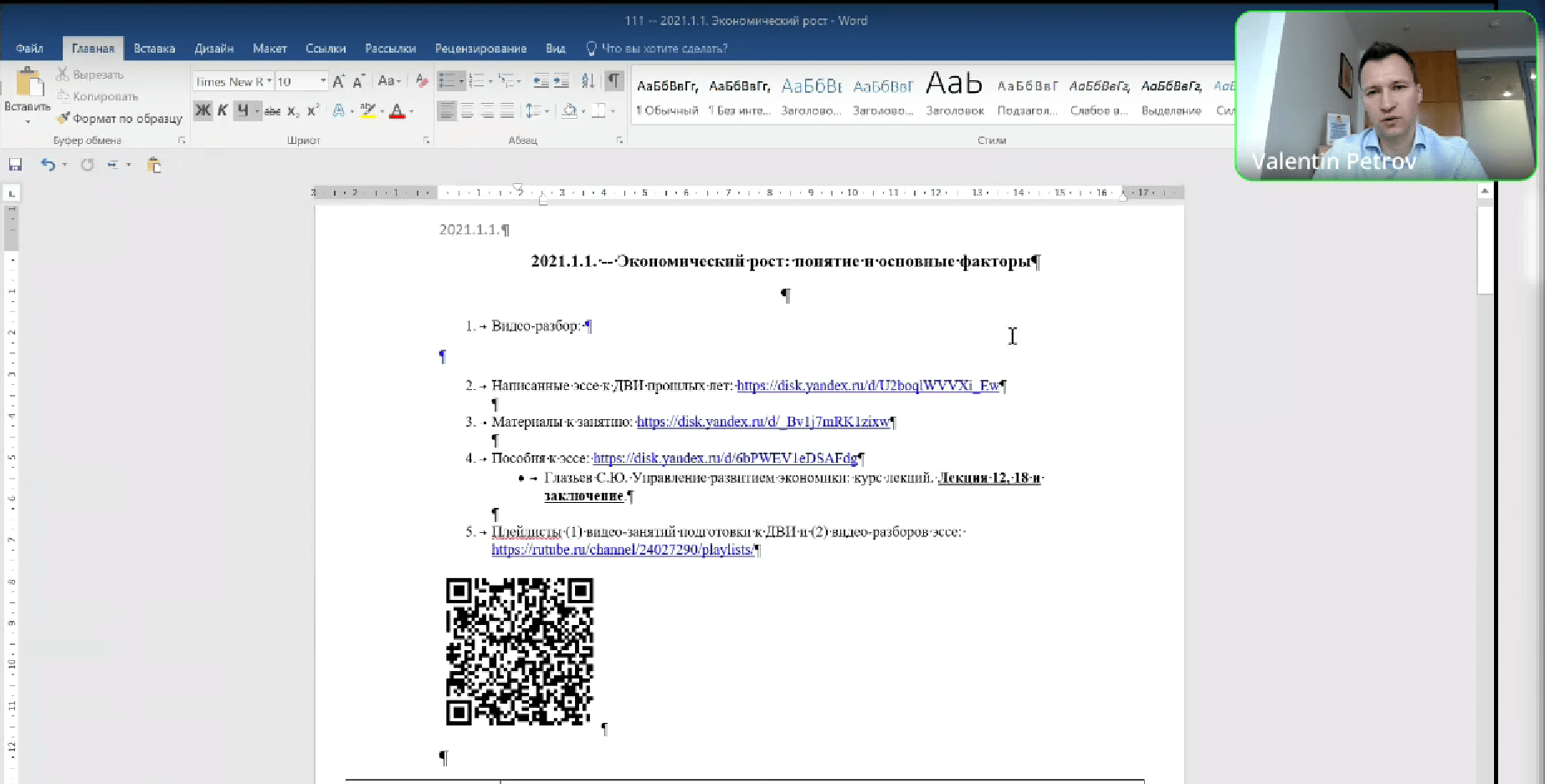
Task: Clear all formatting with the eraser A icon
Action: coord(422,81)
